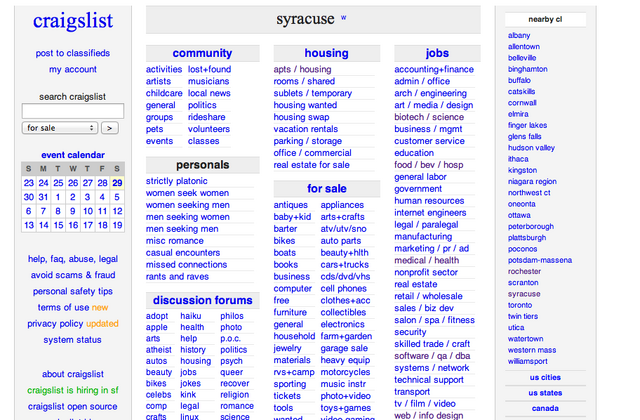Open personal safety tips link
Viewport: 640px width, 420px height.
point(73,291)
